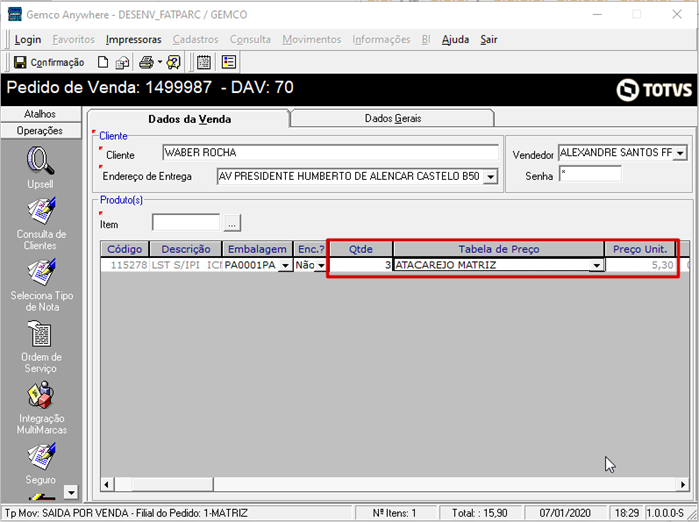Click grid scroll right arrow
Screen dimensions: 699x522
point(683,484)
